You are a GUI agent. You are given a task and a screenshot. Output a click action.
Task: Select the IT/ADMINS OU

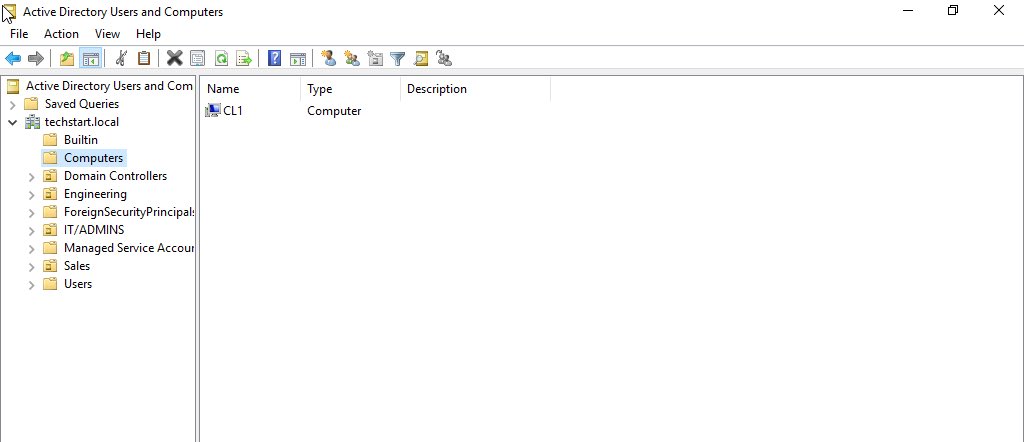pyautogui.click(x=94, y=230)
